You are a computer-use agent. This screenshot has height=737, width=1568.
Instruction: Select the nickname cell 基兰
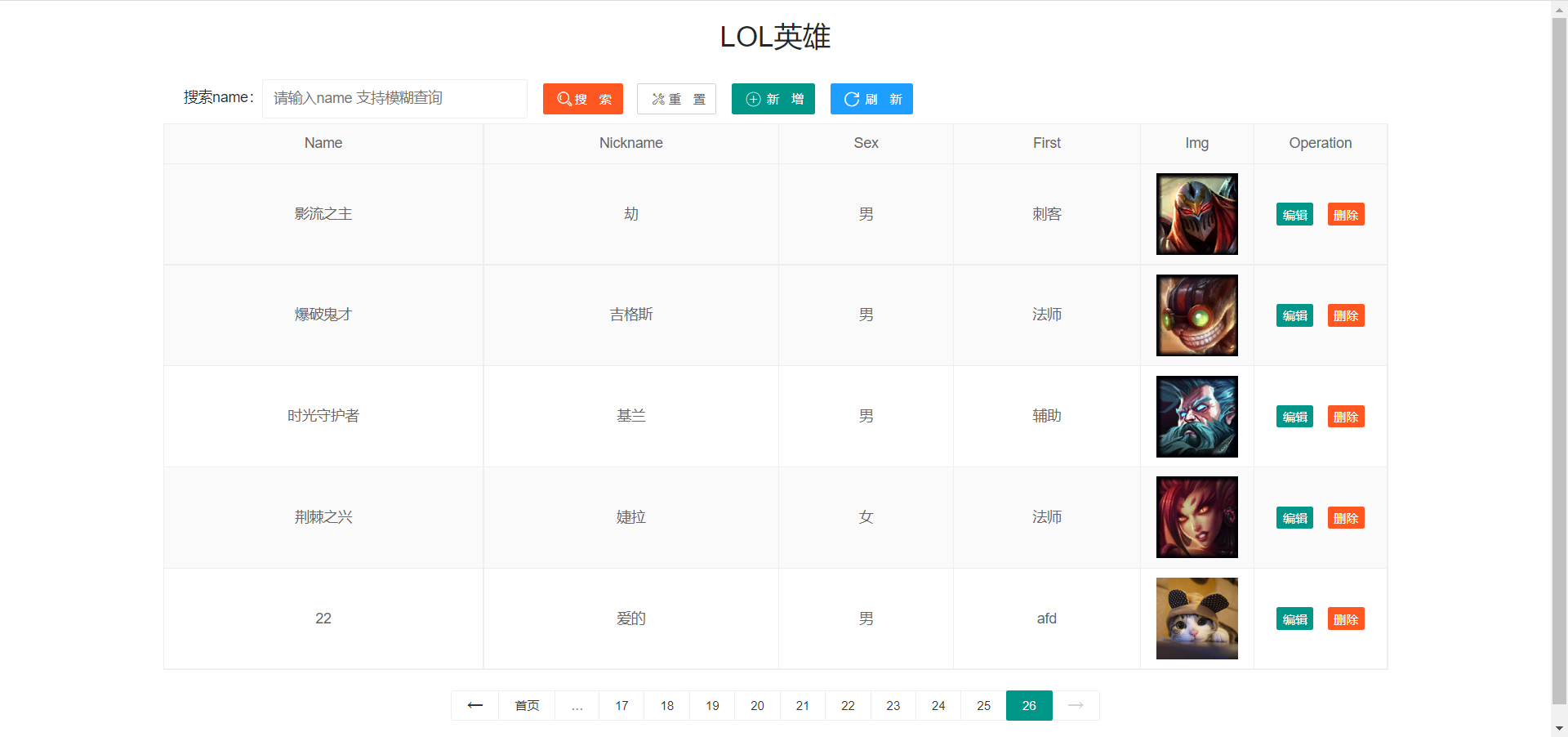(x=631, y=416)
